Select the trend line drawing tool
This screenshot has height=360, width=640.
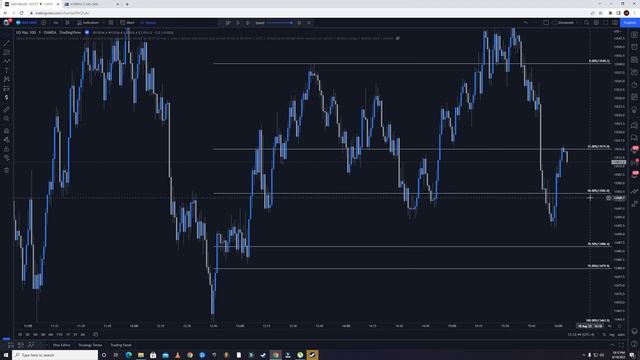coord(7,43)
